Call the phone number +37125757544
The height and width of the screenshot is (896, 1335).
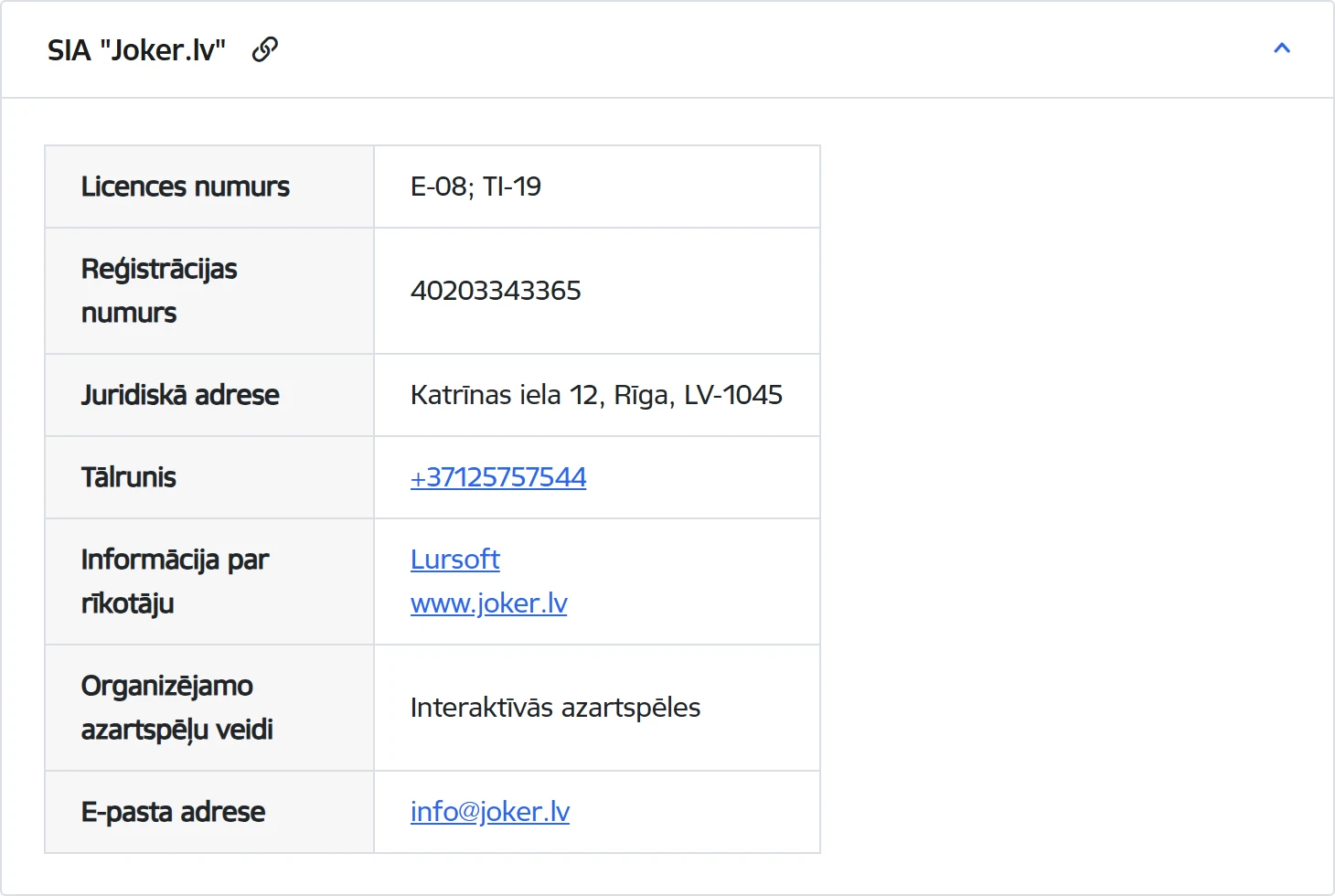498,477
